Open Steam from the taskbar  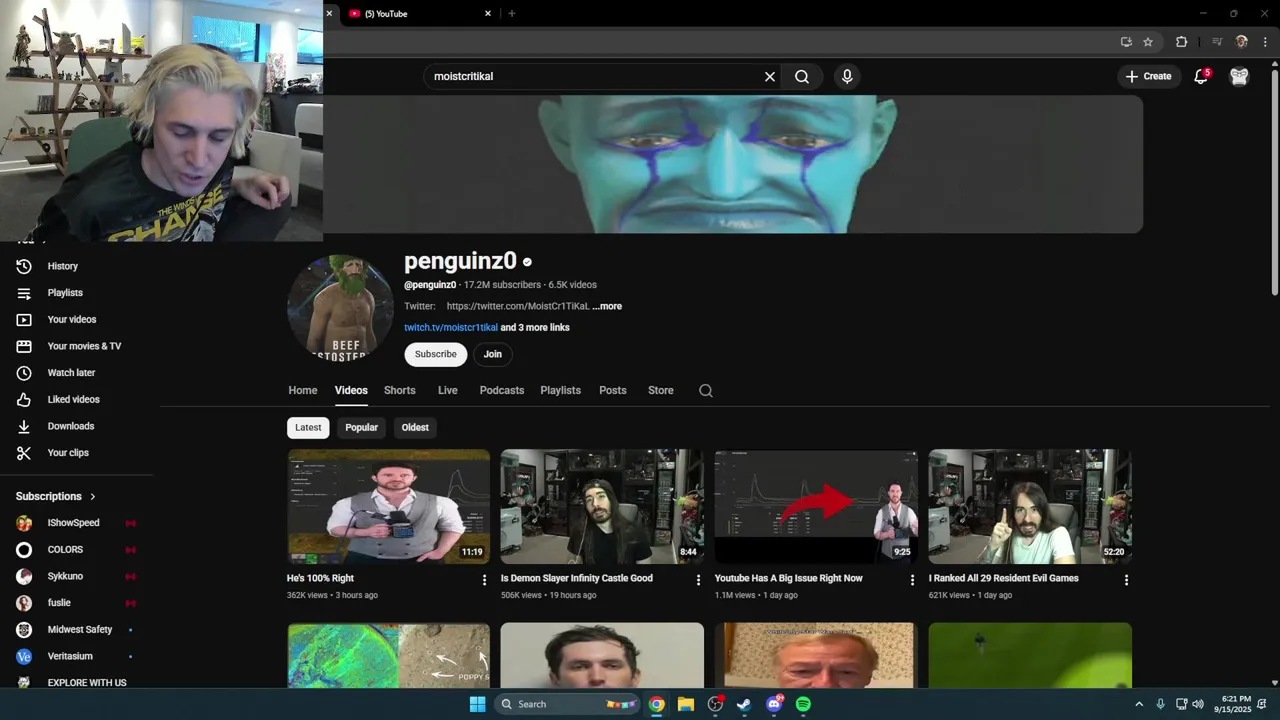744,704
